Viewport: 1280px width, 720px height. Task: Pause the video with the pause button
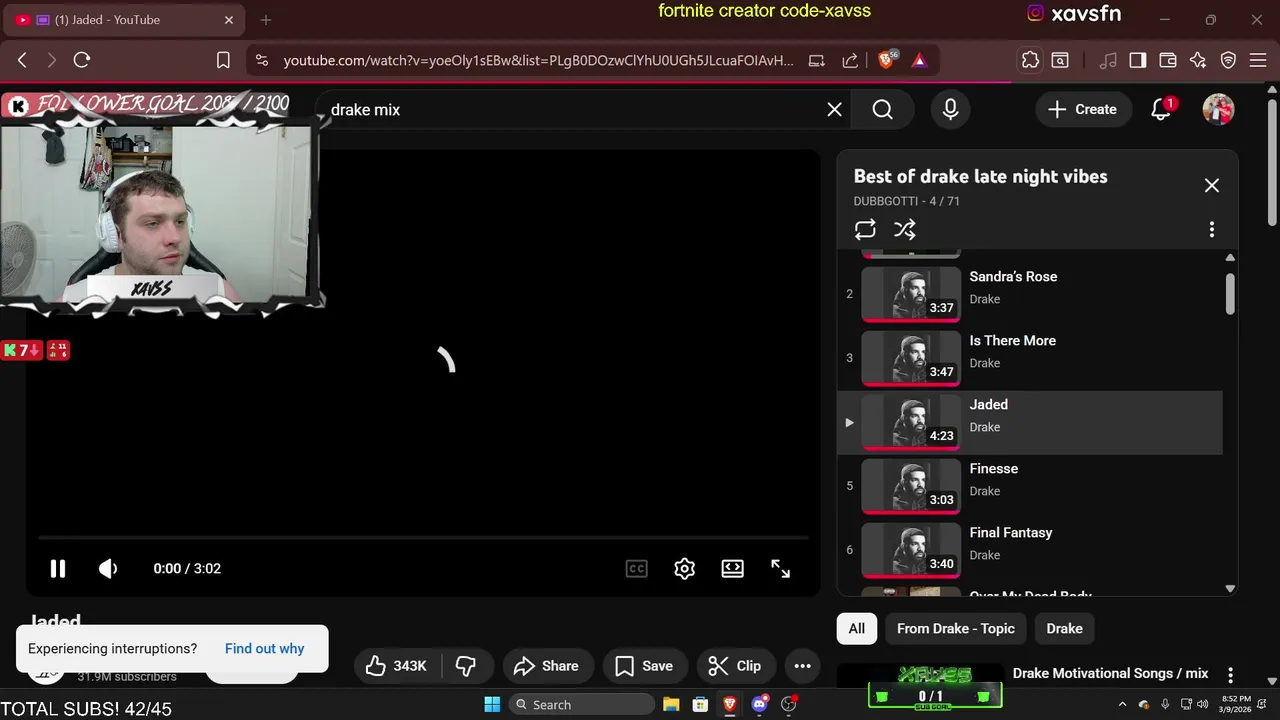tap(58, 568)
